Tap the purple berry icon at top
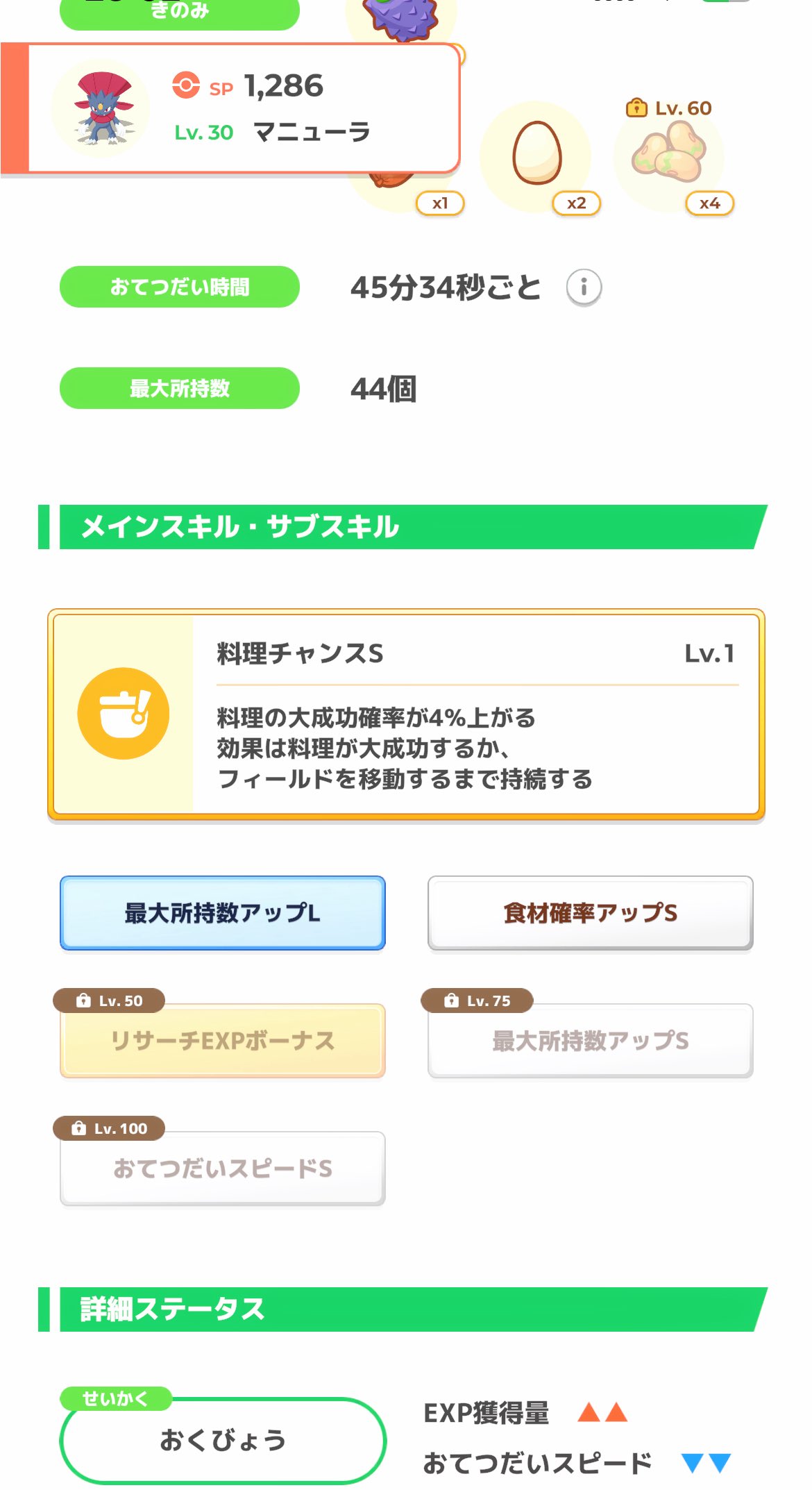Viewport: 812px width, 1490px height. [x=402, y=15]
